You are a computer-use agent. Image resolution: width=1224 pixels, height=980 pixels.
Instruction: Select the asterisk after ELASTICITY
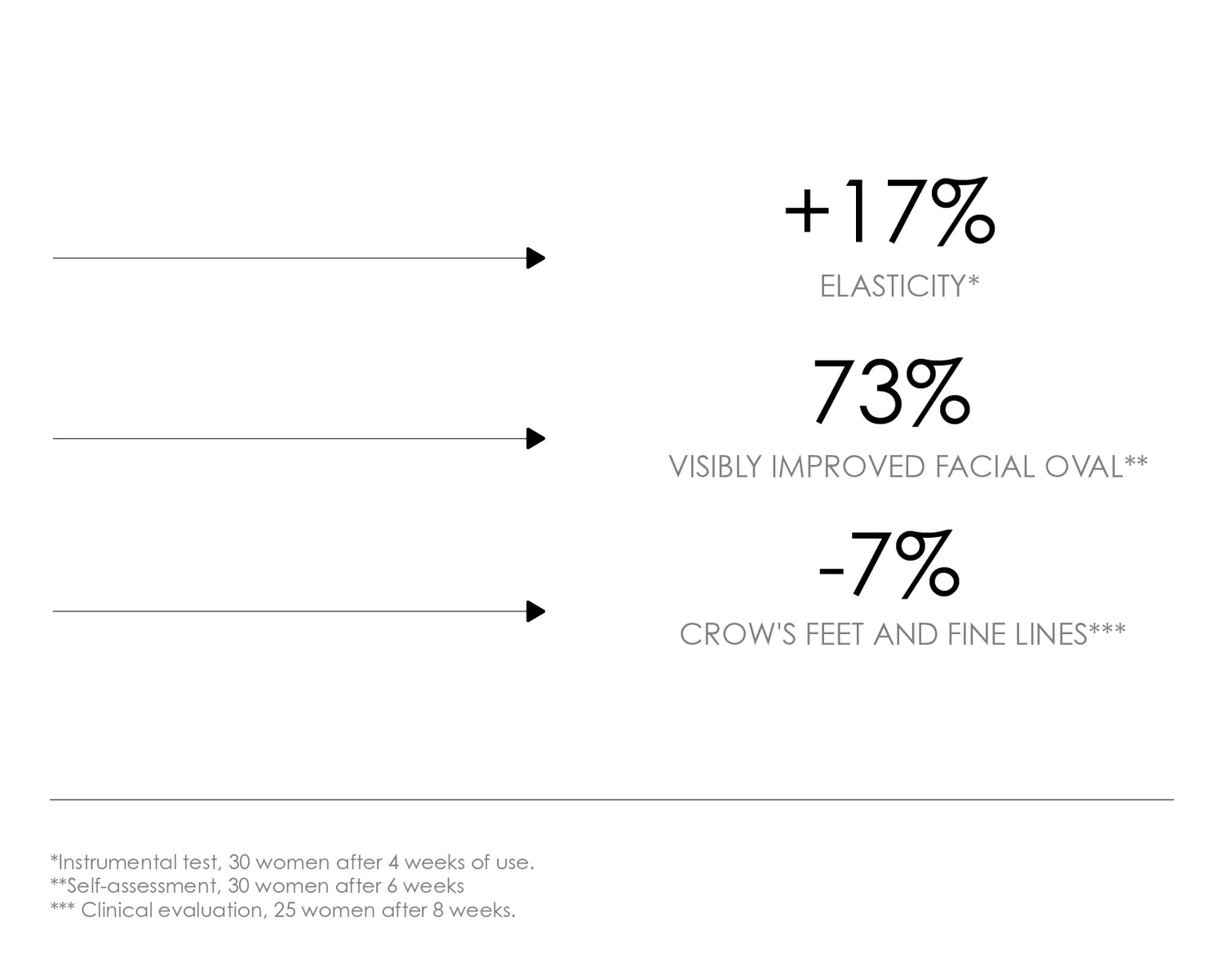[973, 282]
